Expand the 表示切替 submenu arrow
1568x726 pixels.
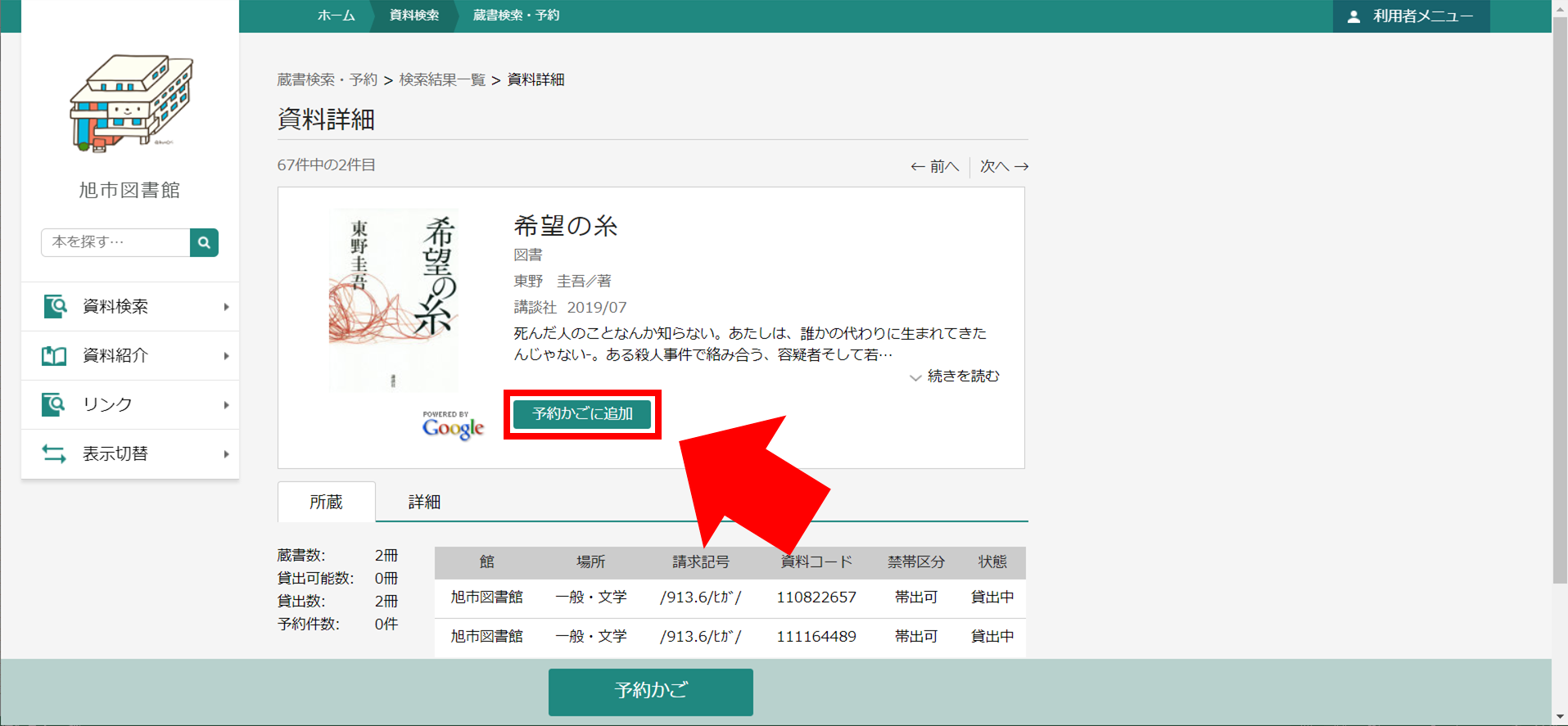226,454
